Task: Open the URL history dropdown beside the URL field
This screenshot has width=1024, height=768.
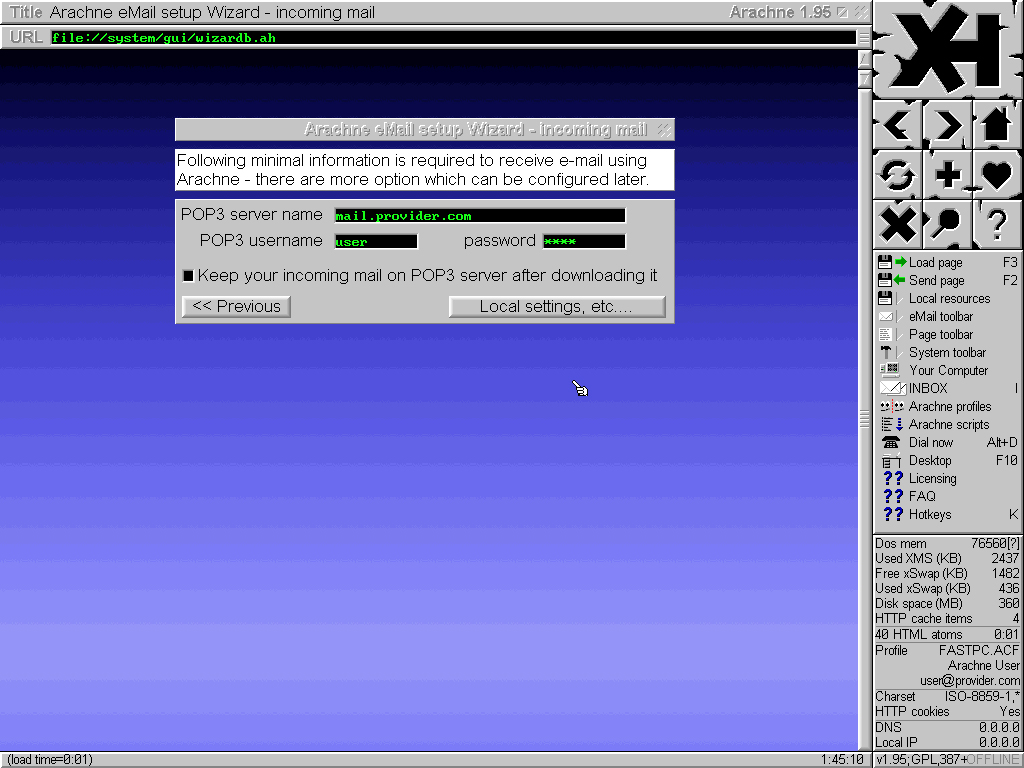Action: click(x=864, y=37)
